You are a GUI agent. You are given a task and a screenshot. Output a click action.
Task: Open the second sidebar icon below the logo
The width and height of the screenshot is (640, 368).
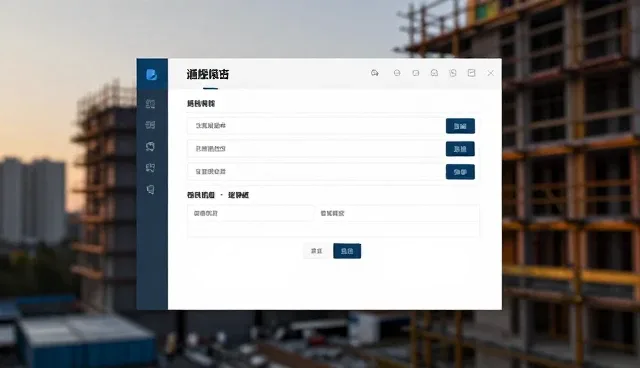pos(150,125)
